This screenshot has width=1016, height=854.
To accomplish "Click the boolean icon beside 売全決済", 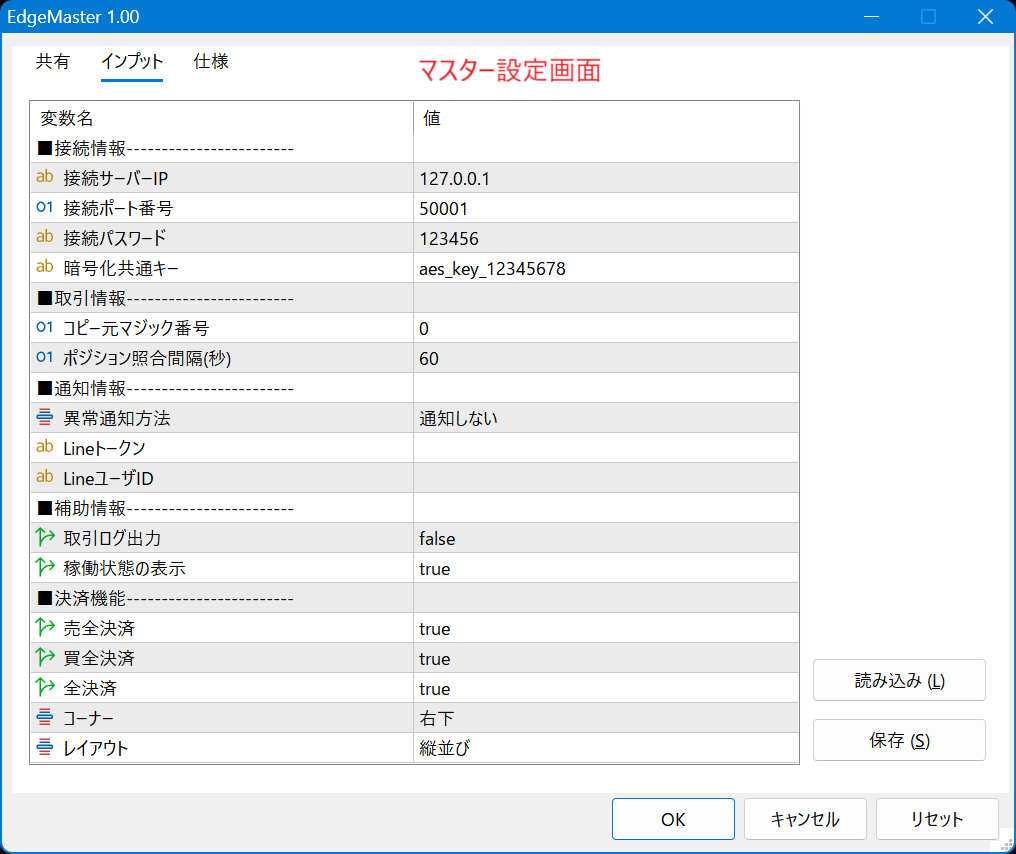I will click(45, 627).
